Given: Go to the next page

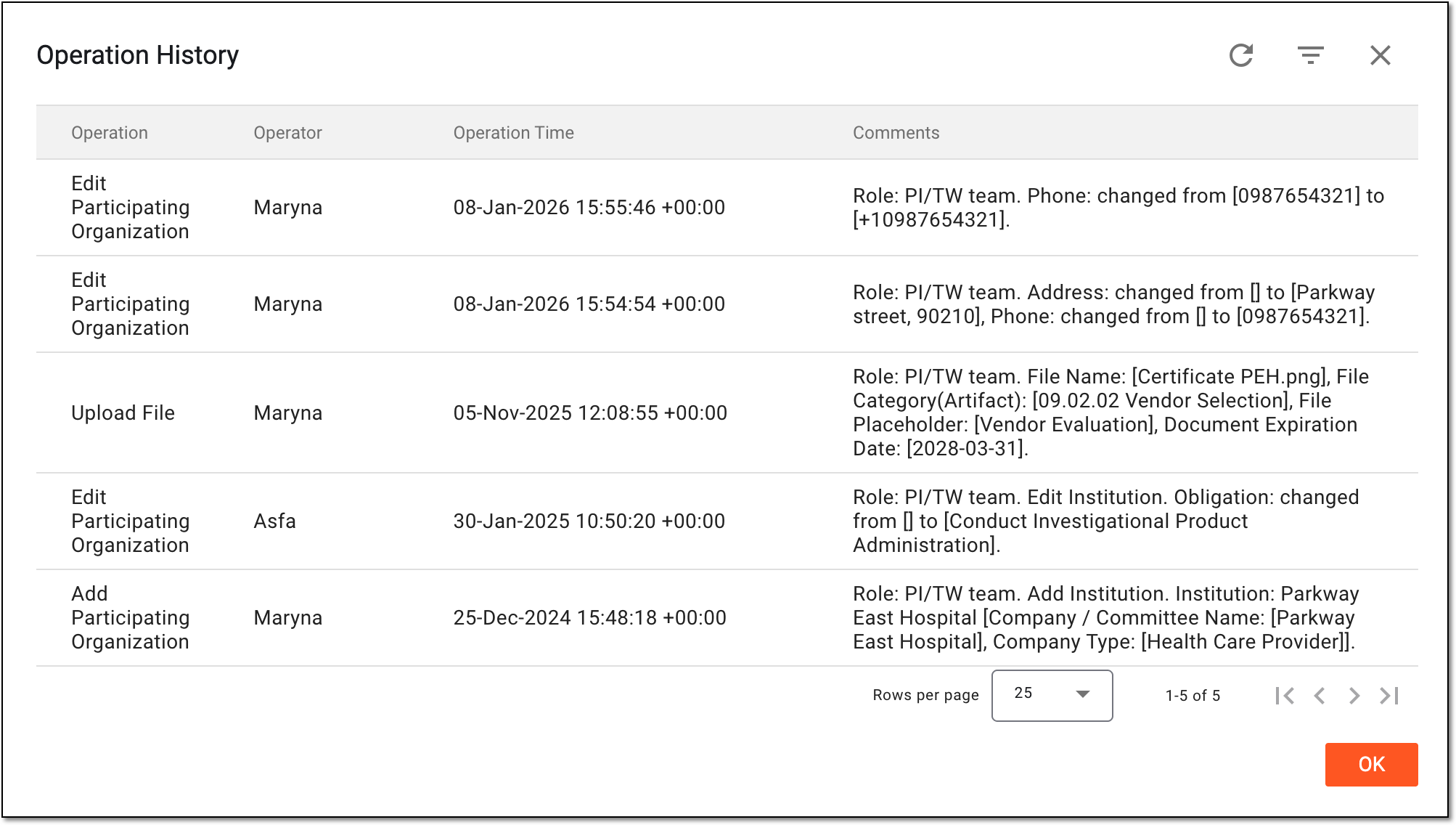Looking at the screenshot, I should [1354, 696].
